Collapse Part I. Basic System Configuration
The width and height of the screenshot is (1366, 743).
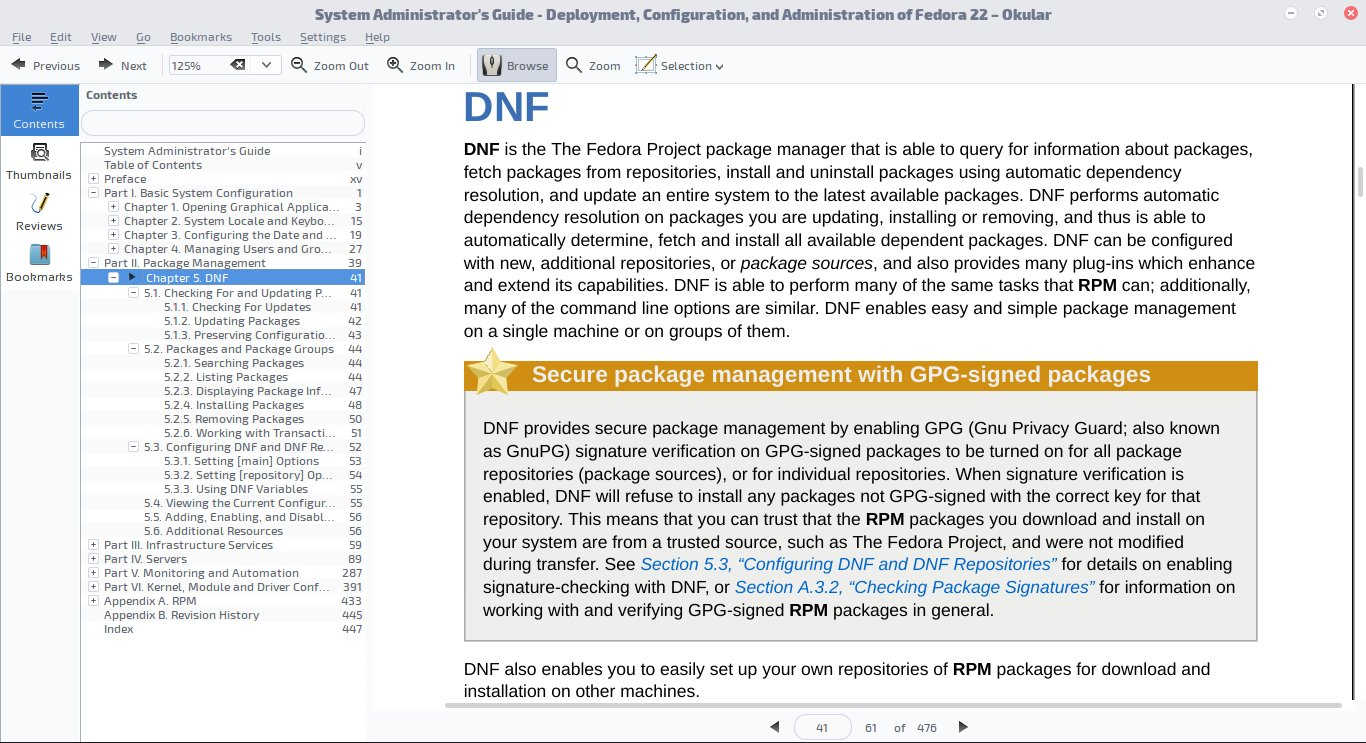[x=93, y=193]
